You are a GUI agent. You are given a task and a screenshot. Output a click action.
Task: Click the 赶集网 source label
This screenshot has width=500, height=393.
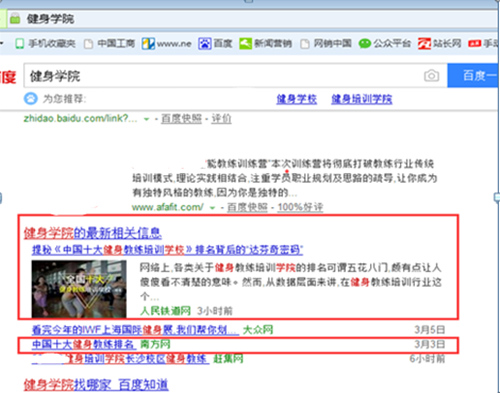point(228,359)
